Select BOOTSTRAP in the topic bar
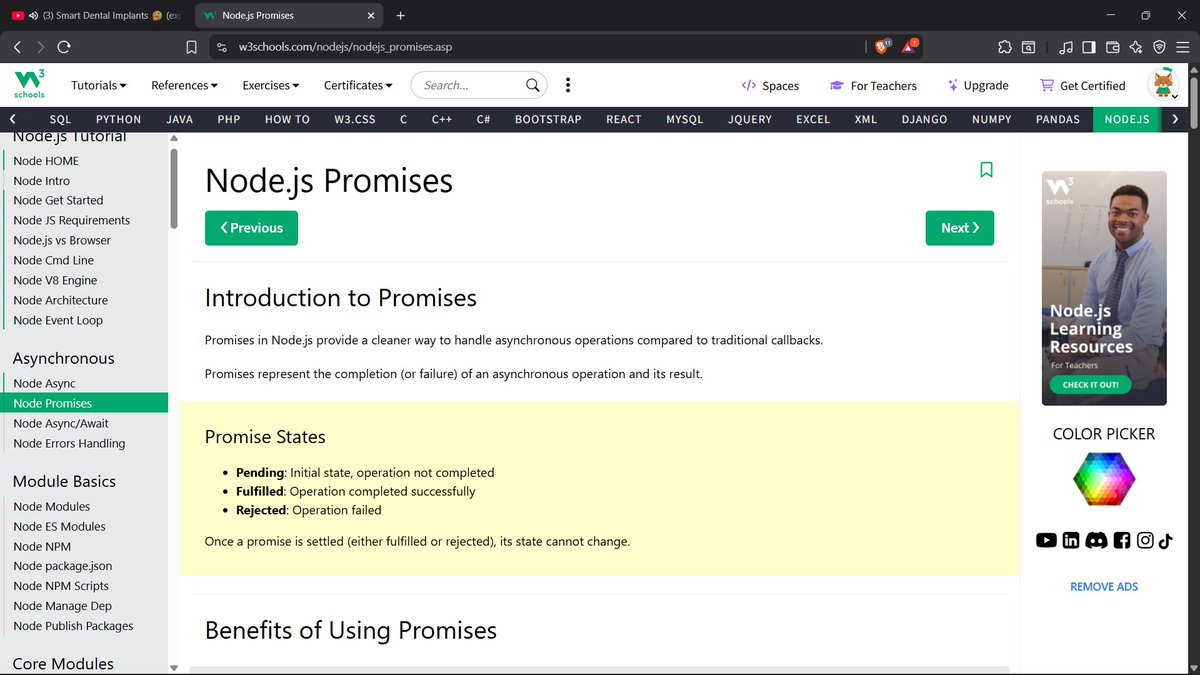This screenshot has height=675, width=1200. [x=548, y=119]
